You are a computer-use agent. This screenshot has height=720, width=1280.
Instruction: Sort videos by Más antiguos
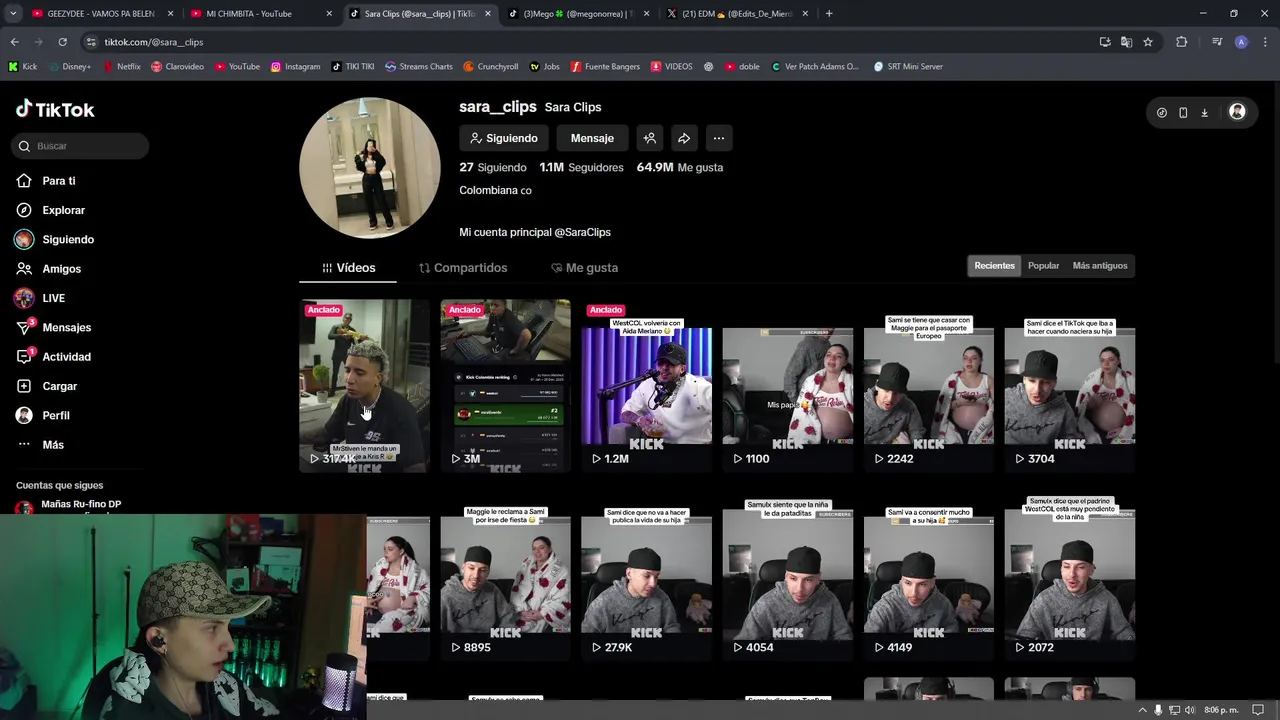(x=1099, y=266)
